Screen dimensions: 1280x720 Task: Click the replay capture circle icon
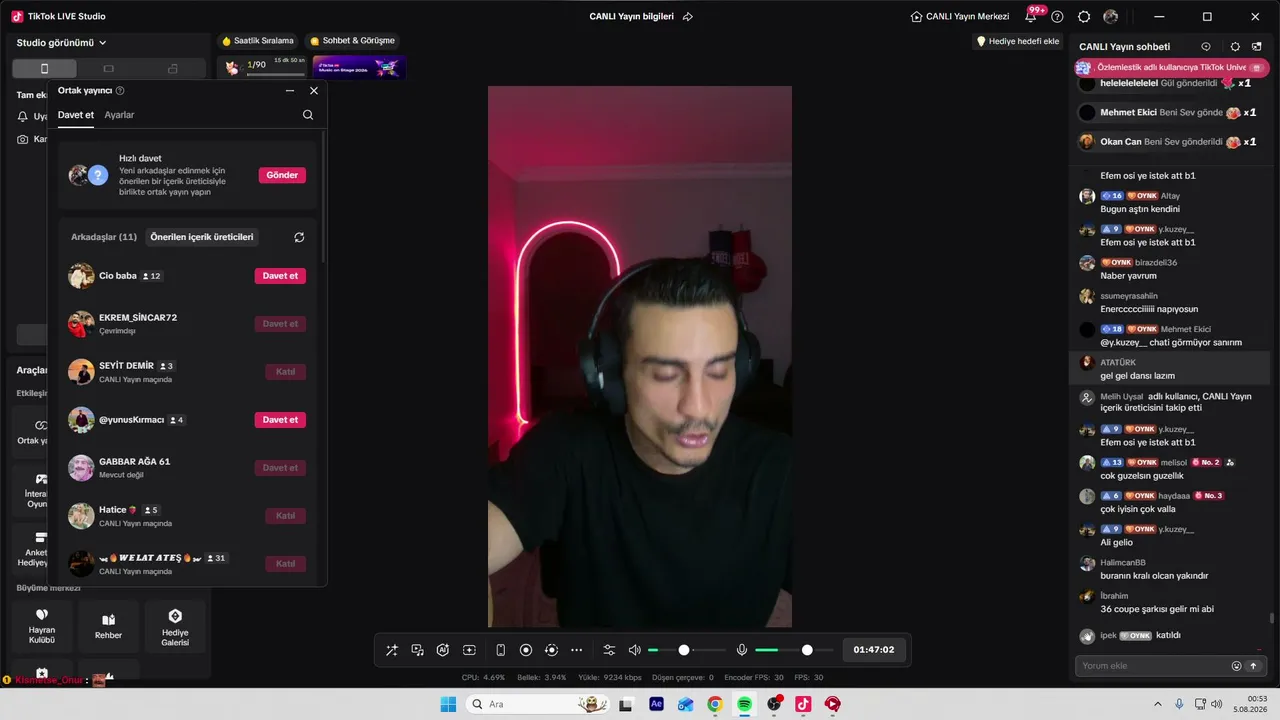pos(551,650)
